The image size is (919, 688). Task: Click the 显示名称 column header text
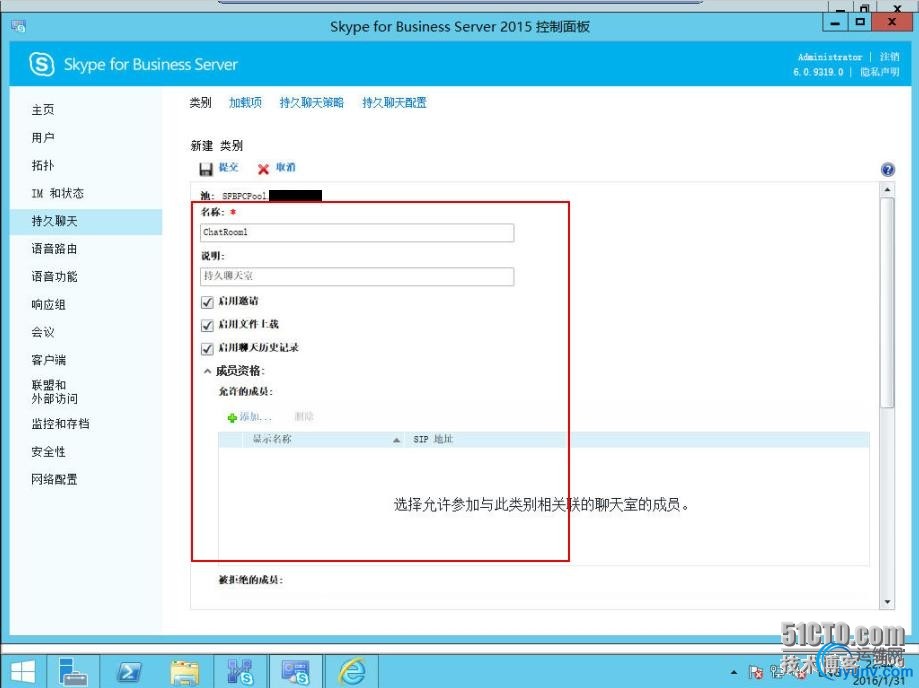(272, 440)
